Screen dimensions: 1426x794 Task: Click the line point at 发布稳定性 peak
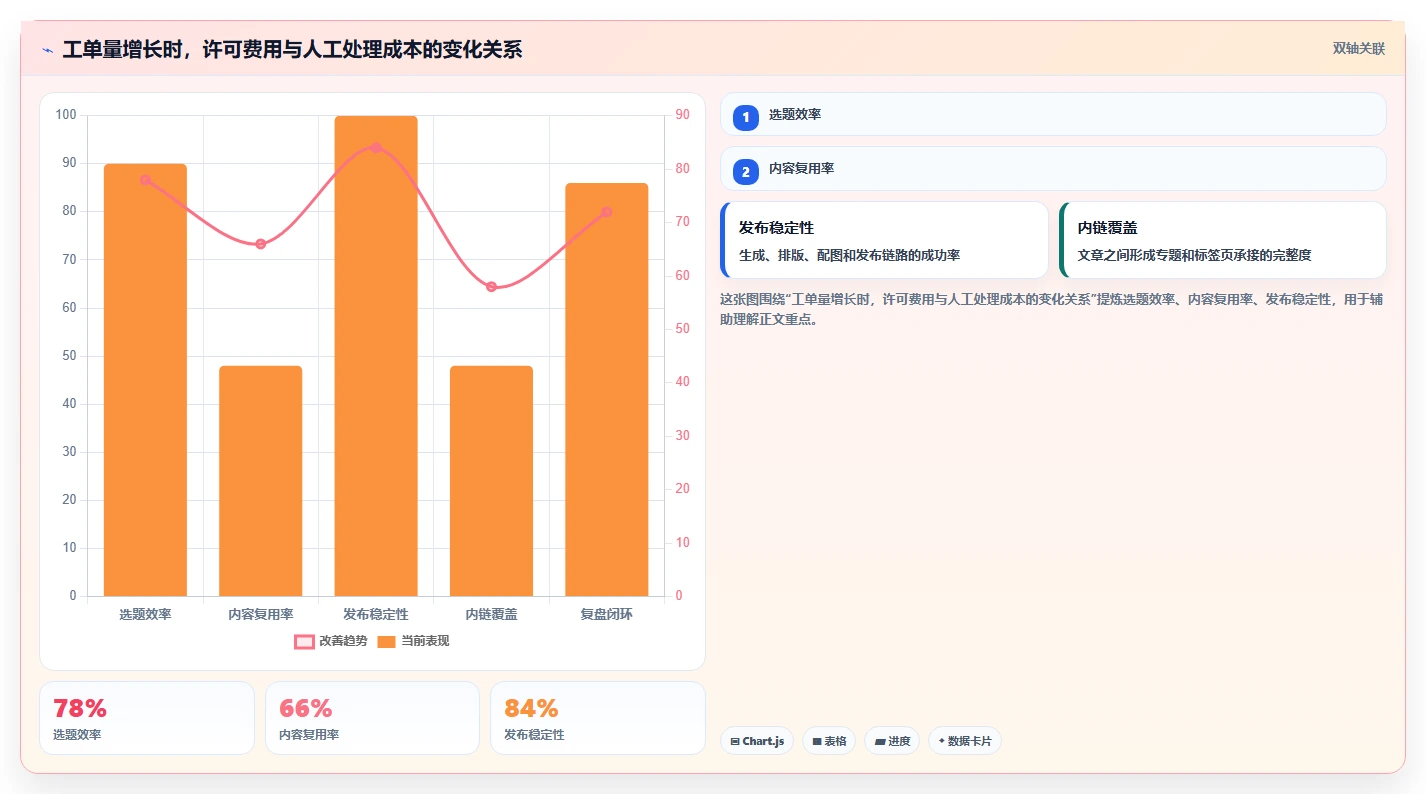(x=376, y=147)
